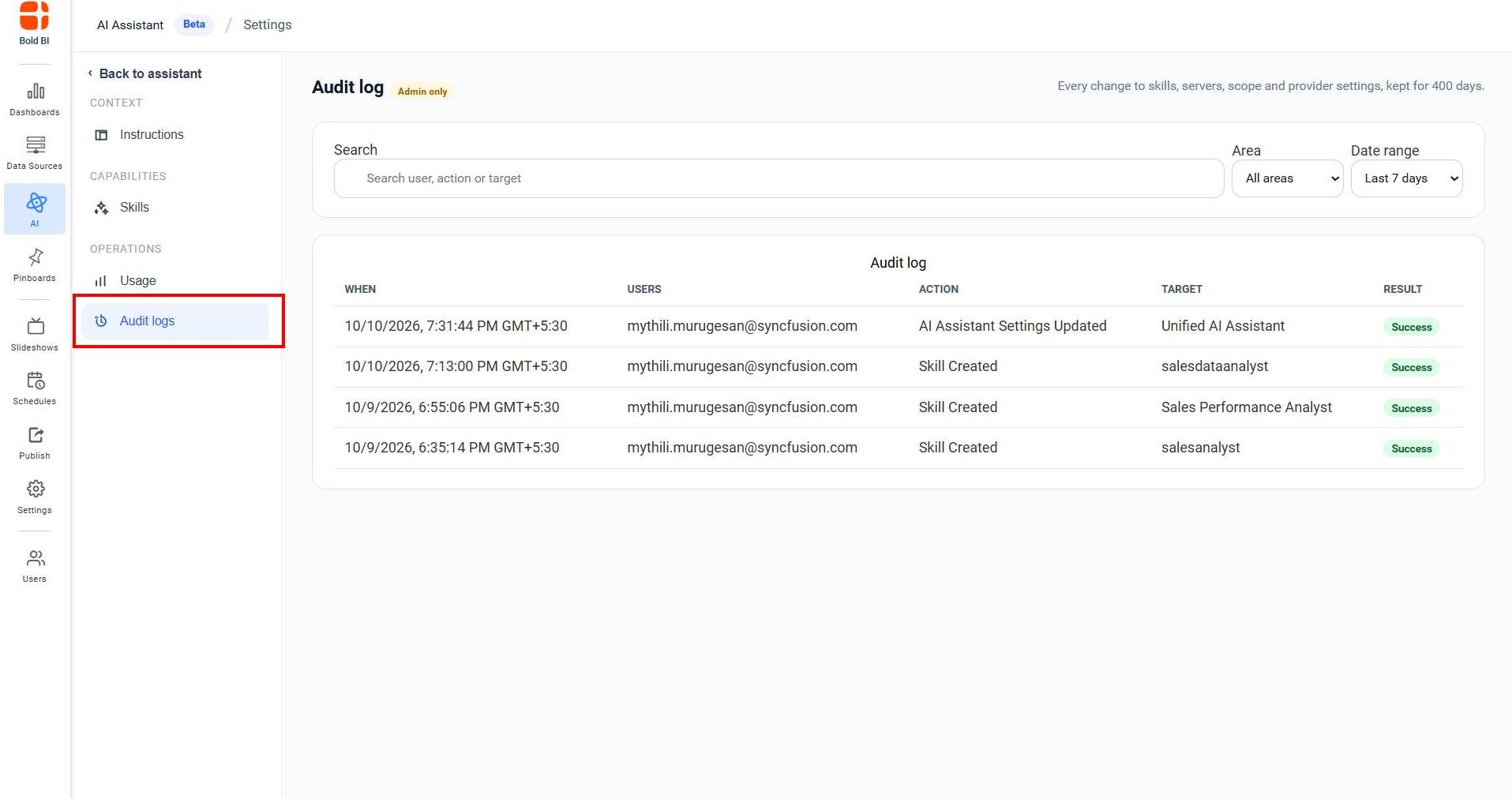1512x799 pixels.
Task: Open Settings gear in sidebar
Action: click(35, 497)
